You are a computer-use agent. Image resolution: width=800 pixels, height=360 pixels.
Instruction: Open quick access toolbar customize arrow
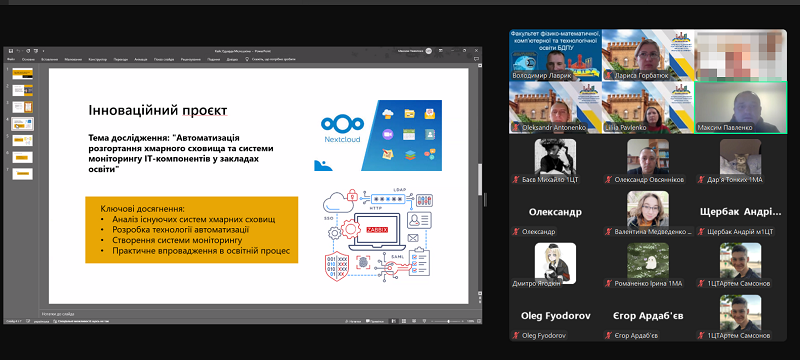(x=43, y=51)
